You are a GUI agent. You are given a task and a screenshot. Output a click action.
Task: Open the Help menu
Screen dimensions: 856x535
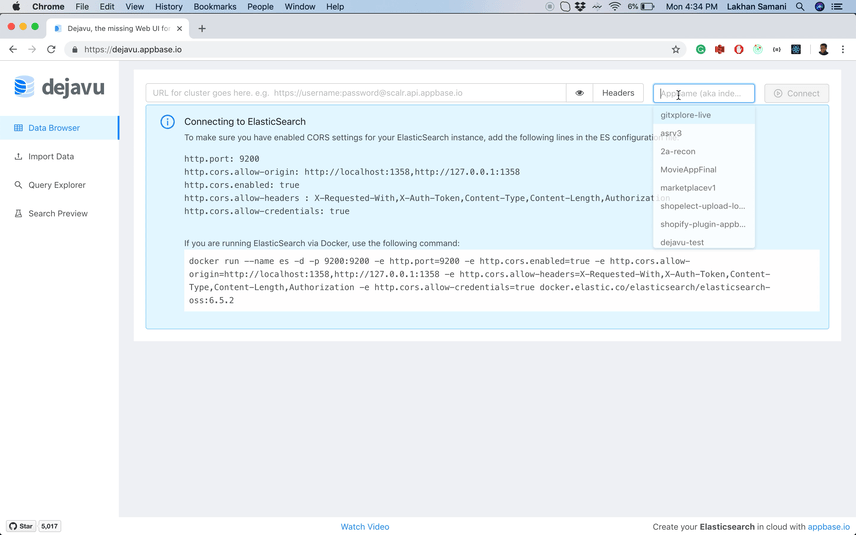(335, 7)
